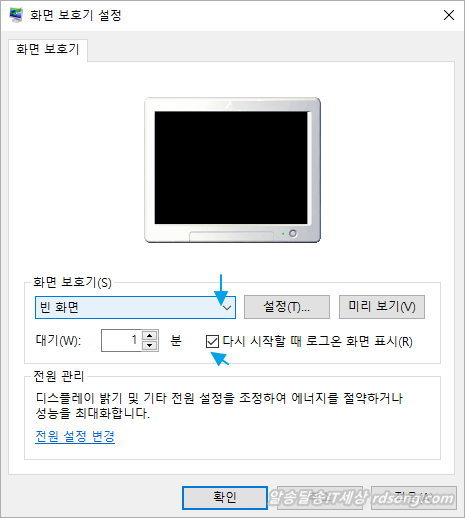Click the black monitor preview image
The width and height of the screenshot is (465, 518).
(232, 170)
